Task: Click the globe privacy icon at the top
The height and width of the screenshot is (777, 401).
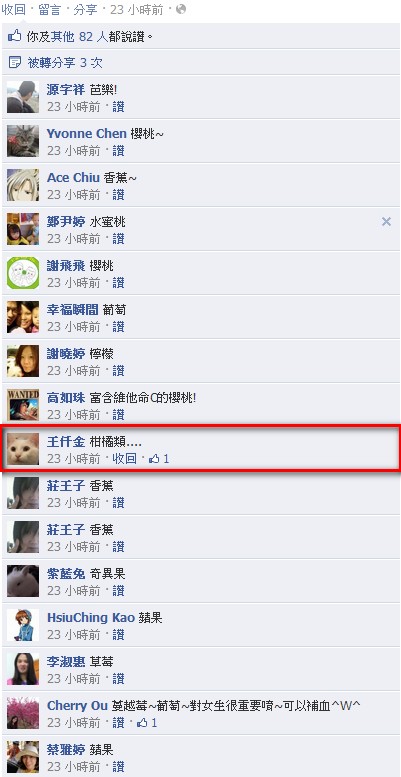Action: pyautogui.click(x=181, y=9)
